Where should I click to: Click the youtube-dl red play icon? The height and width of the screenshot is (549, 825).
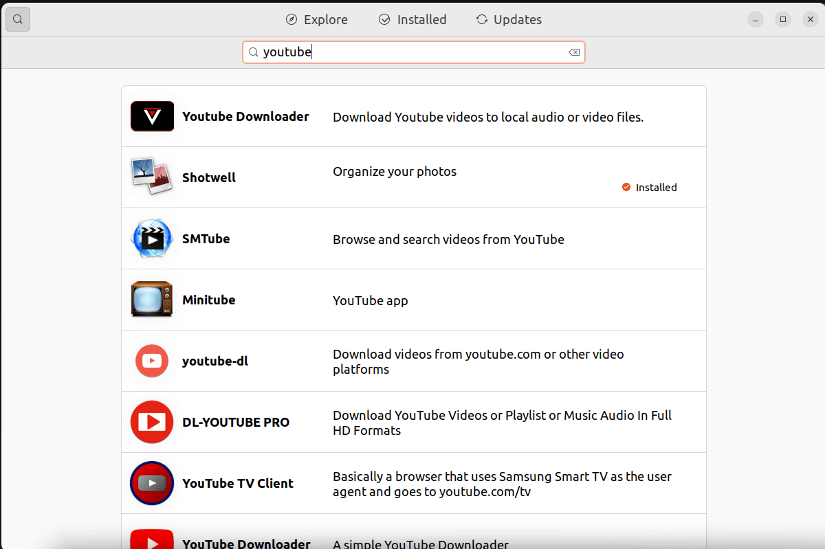[x=152, y=361]
